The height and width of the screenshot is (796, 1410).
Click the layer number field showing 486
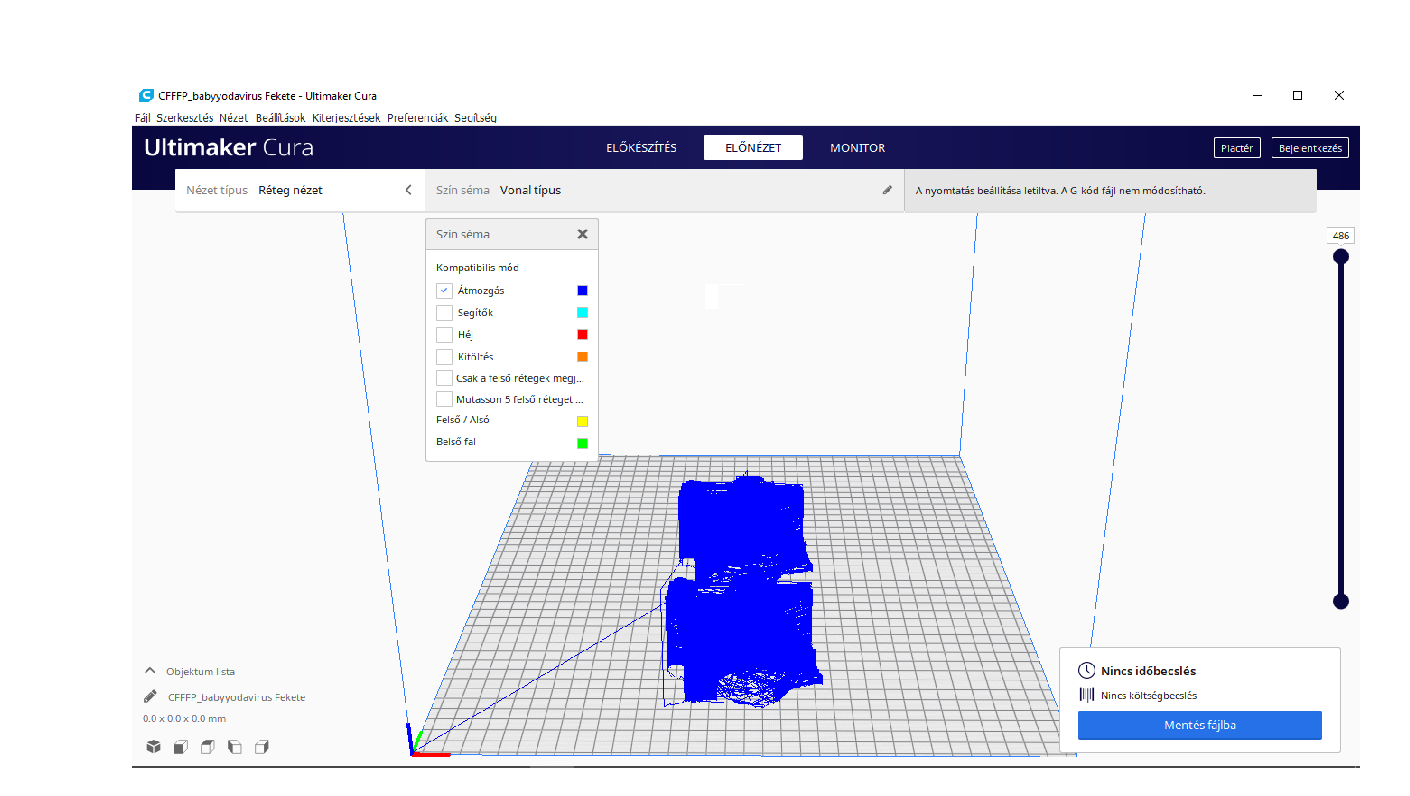tap(1341, 236)
